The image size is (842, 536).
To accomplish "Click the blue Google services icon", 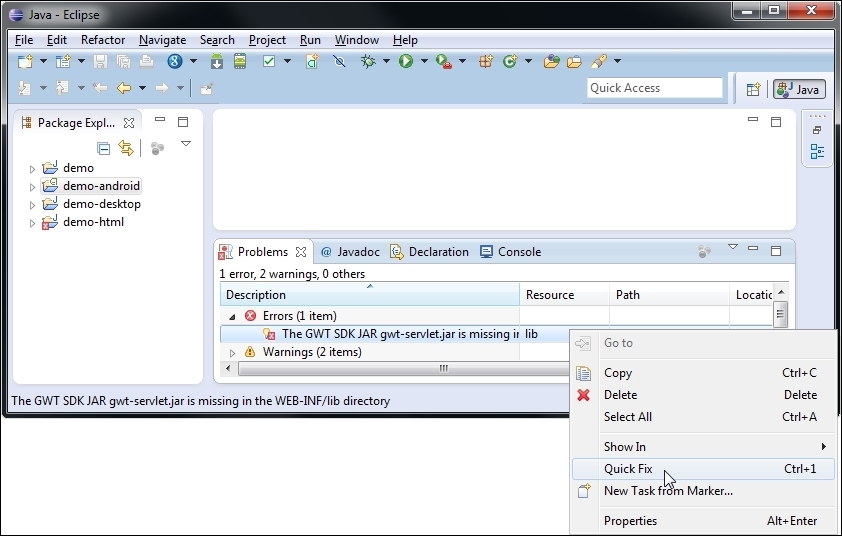I will click(175, 61).
